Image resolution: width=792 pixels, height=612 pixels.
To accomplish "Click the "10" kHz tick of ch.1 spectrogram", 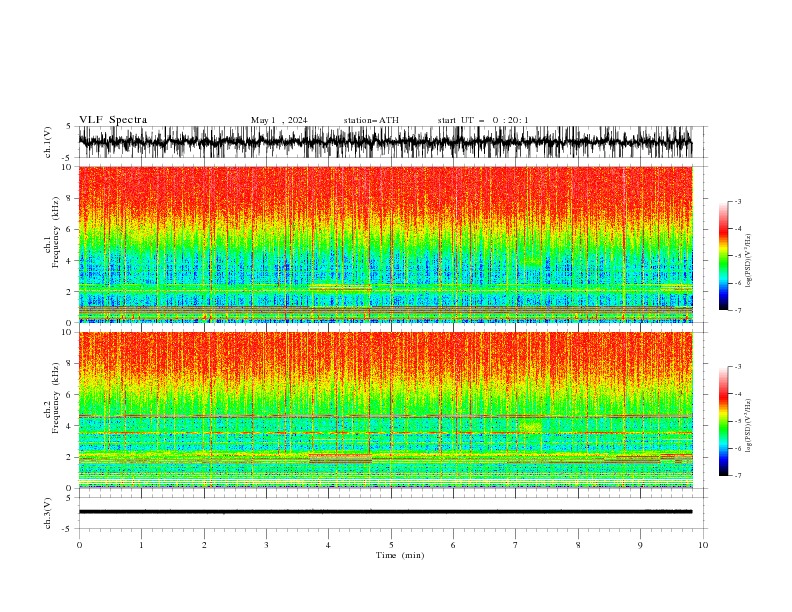I will [x=68, y=167].
